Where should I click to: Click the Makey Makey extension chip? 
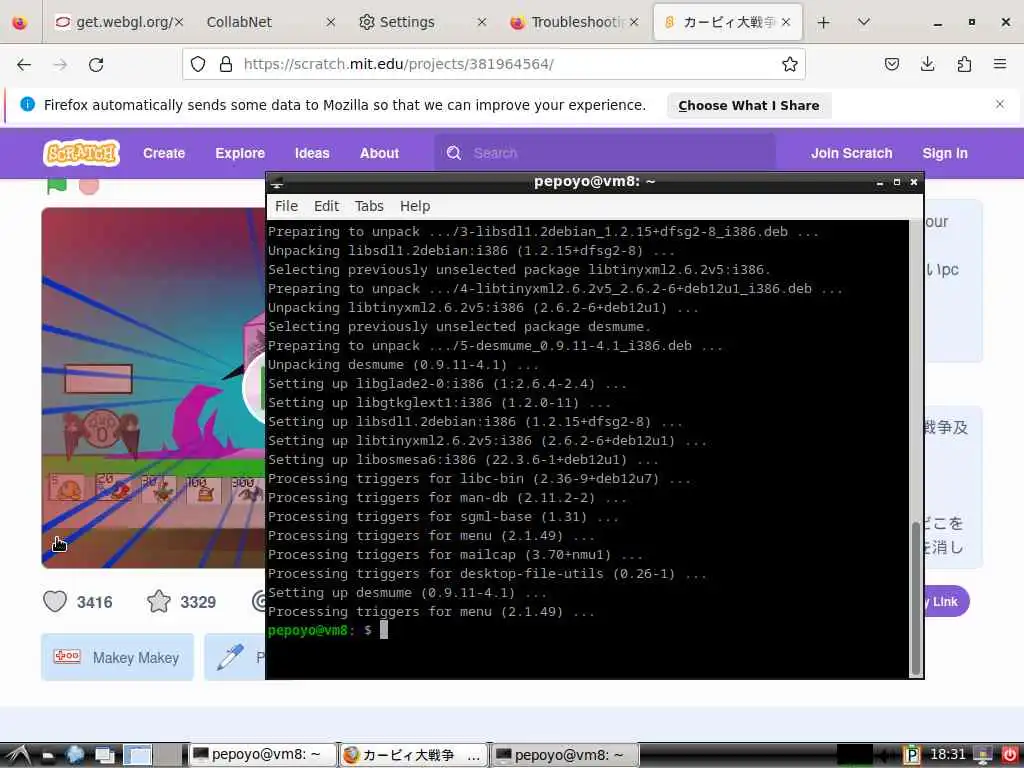point(118,657)
